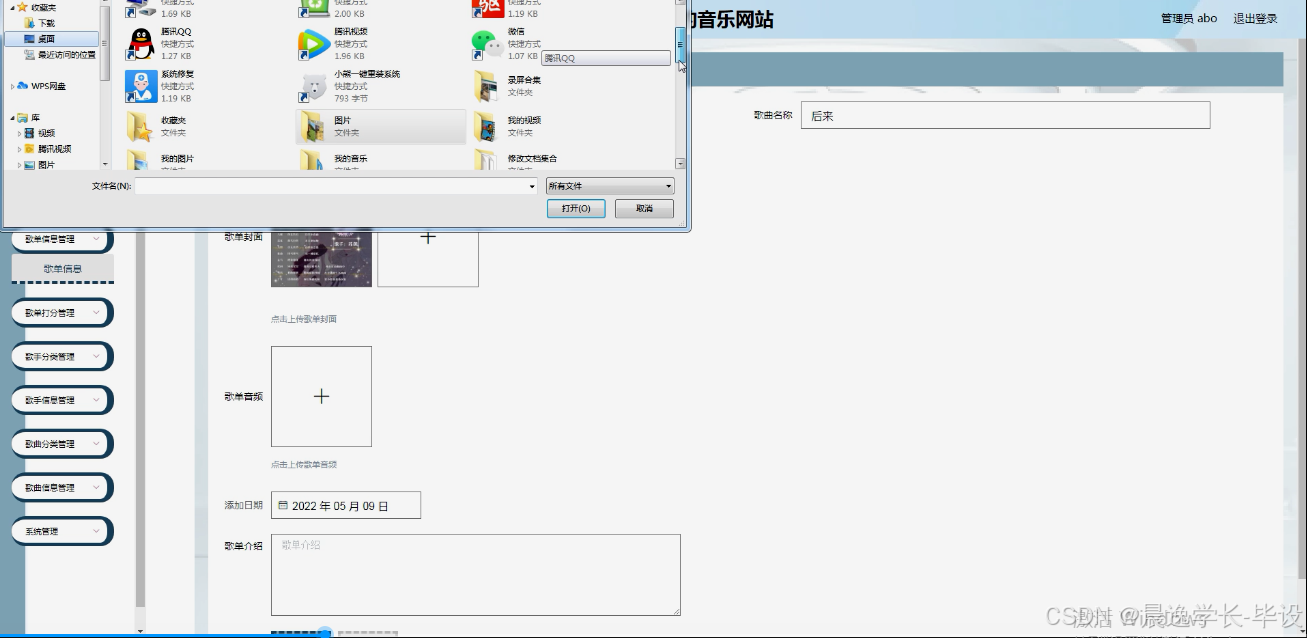Click the 打开(O) button
The width and height of the screenshot is (1307, 638).
pos(576,208)
